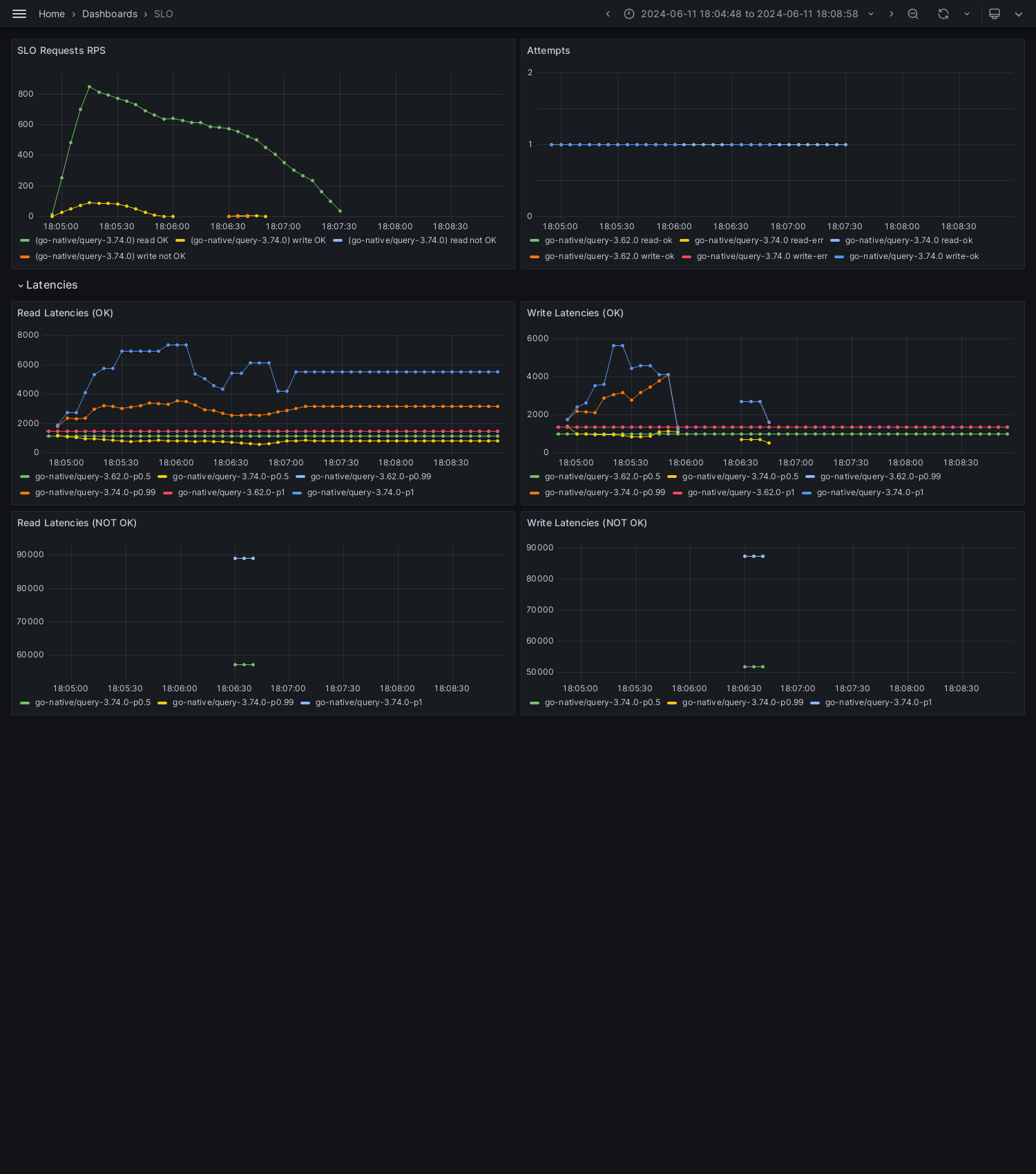The image size is (1036, 1174).
Task: Select 3.74.0-p1 legend in Read Latencies (OK)
Action: pyautogui.click(x=361, y=492)
